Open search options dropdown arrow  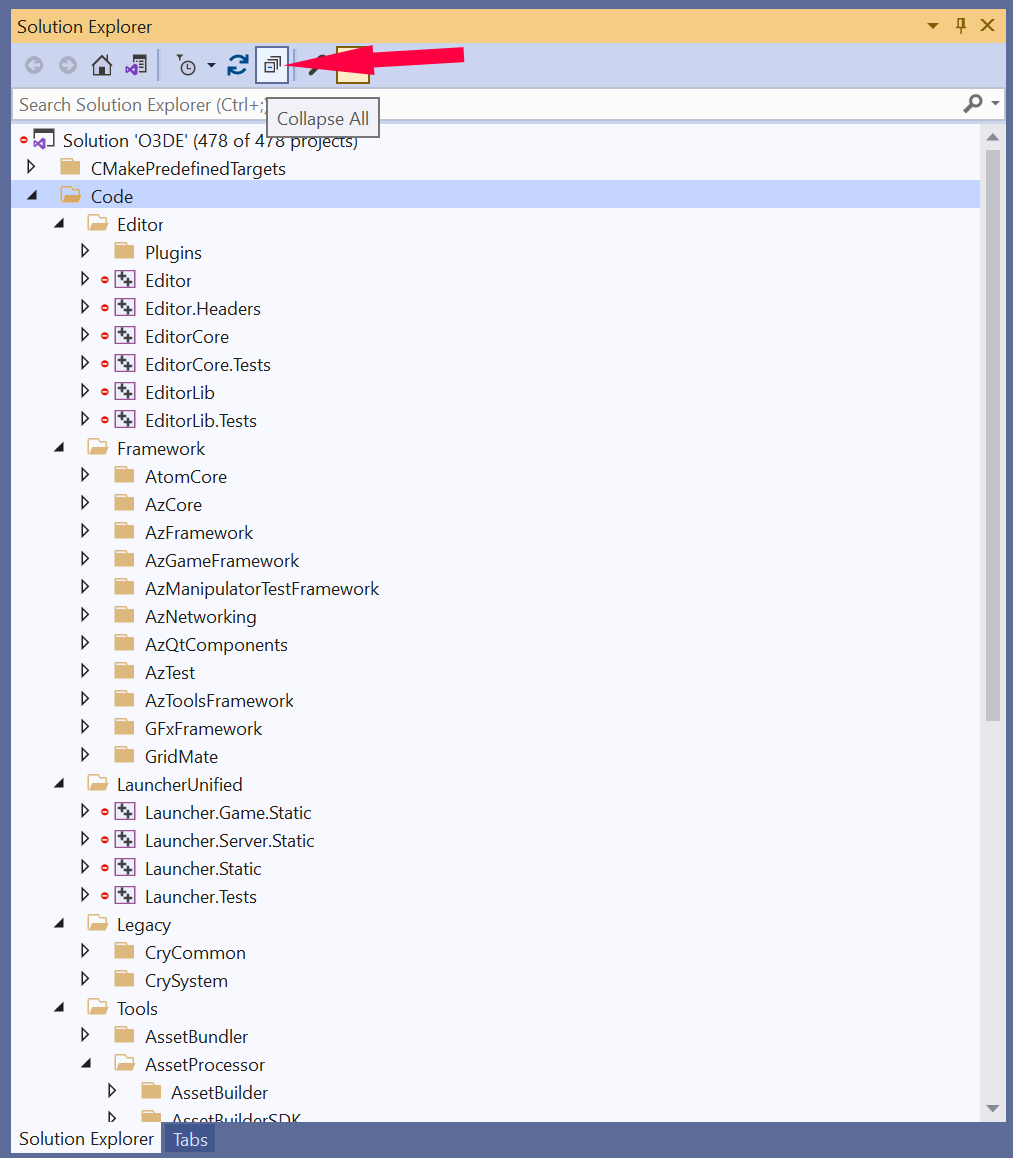(x=995, y=103)
